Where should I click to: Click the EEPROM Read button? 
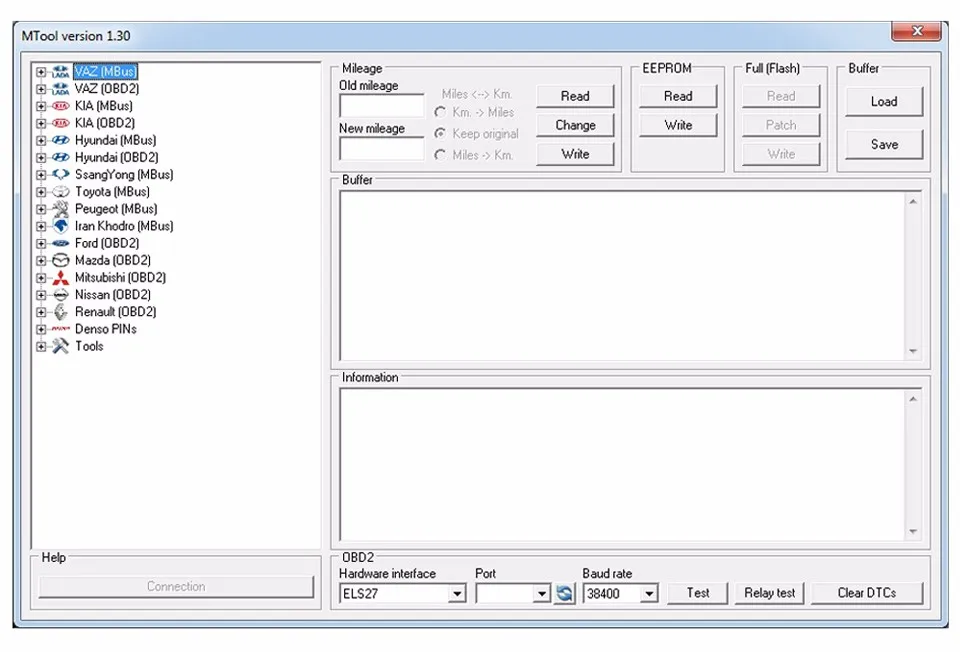(x=678, y=96)
